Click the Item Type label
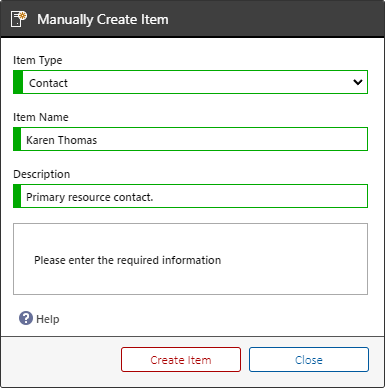385x388 pixels. click(38, 60)
